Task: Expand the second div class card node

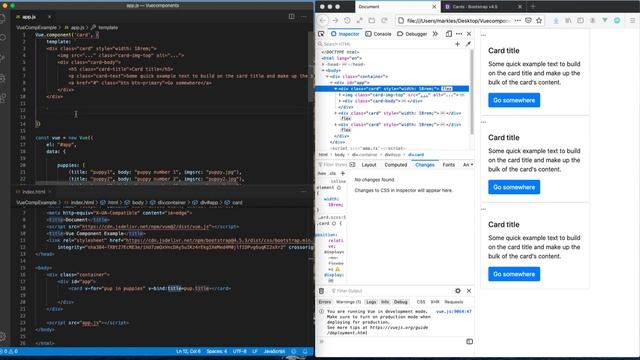Action: [x=336, y=113]
